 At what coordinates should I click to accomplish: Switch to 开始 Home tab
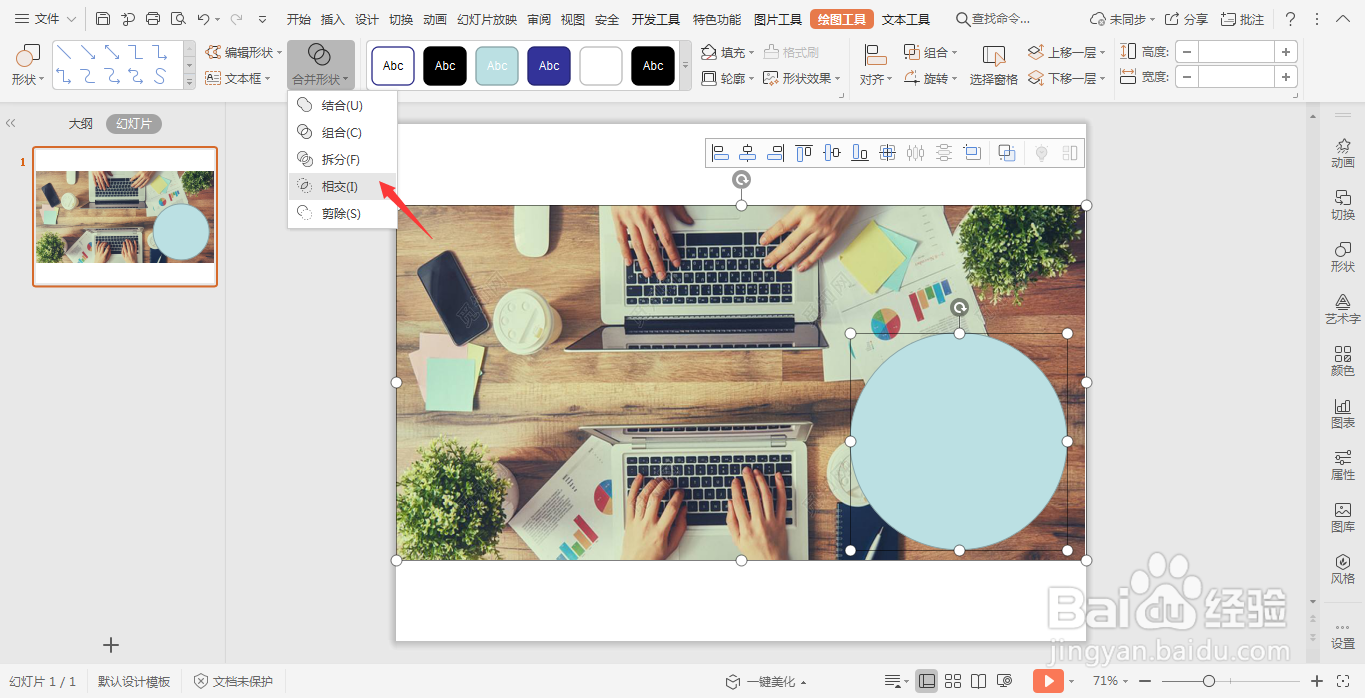click(x=298, y=19)
